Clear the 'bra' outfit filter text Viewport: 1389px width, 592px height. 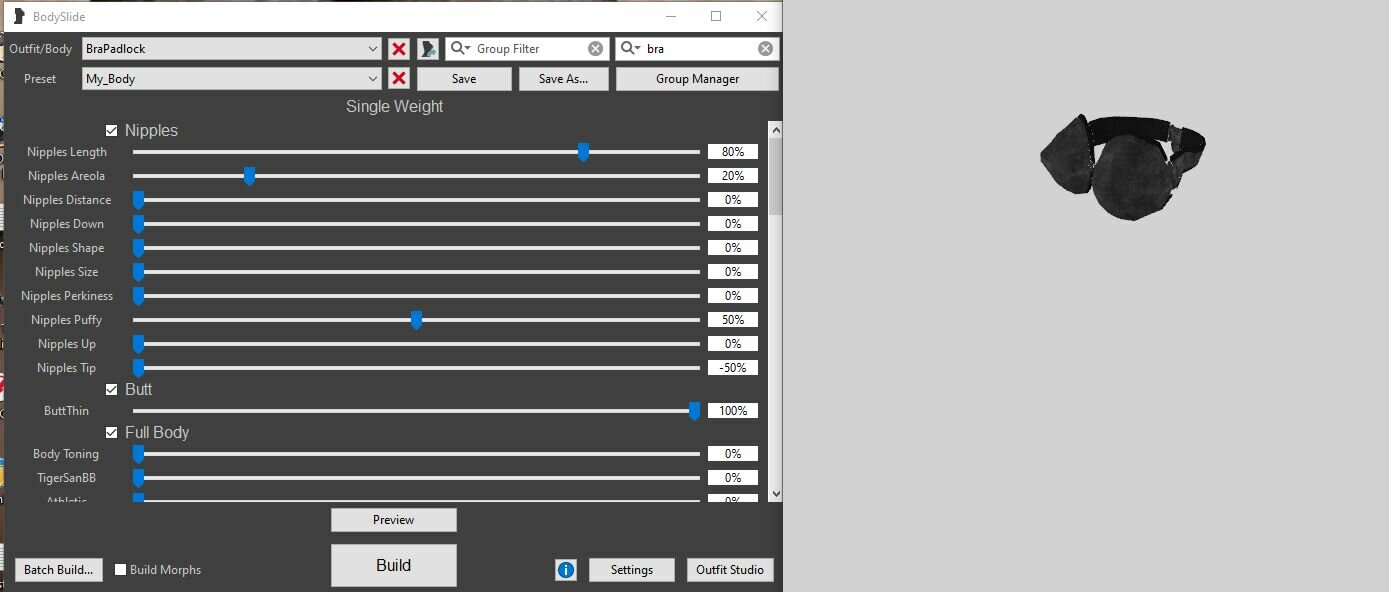(x=765, y=48)
